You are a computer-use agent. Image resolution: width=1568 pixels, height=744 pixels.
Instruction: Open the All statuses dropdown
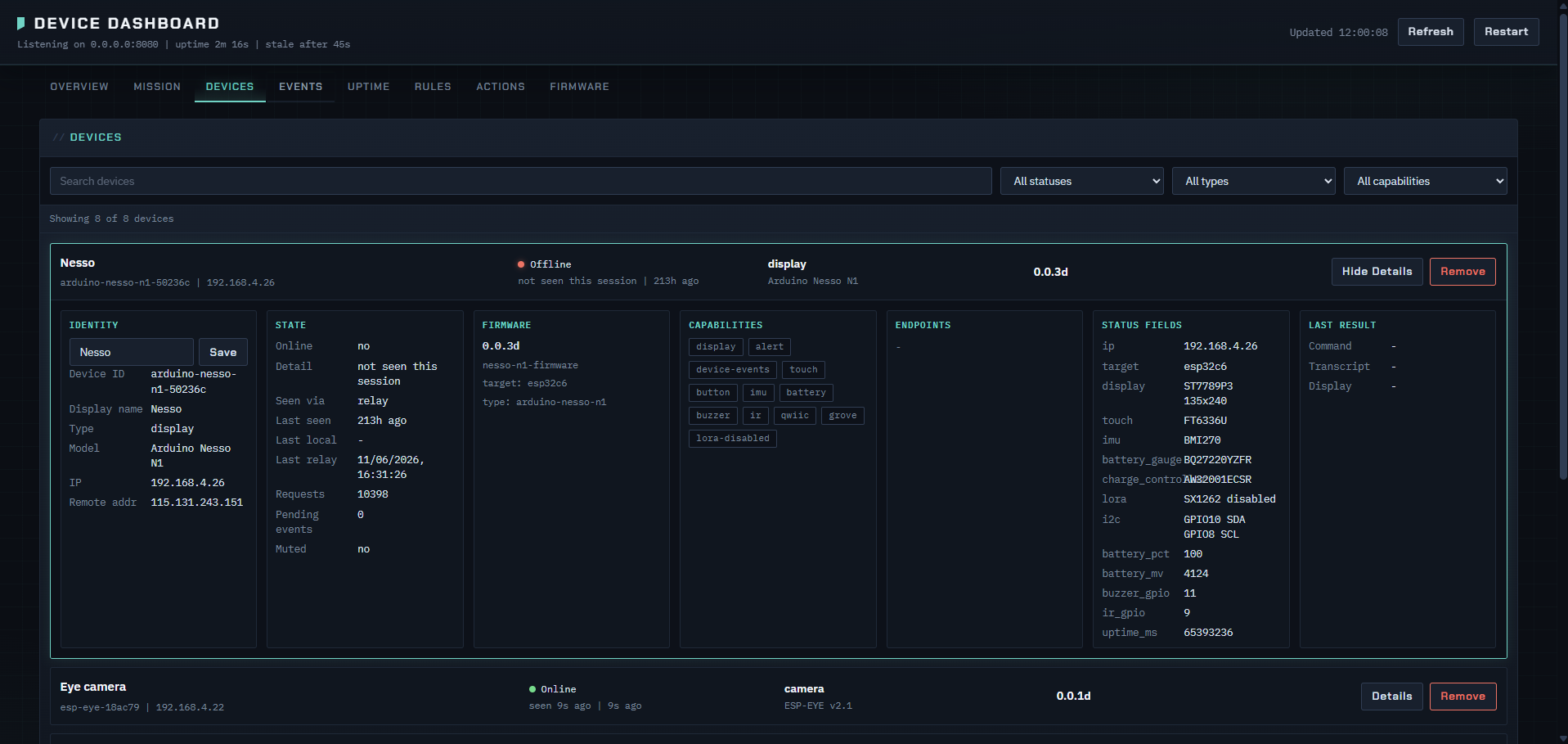[x=1081, y=181]
